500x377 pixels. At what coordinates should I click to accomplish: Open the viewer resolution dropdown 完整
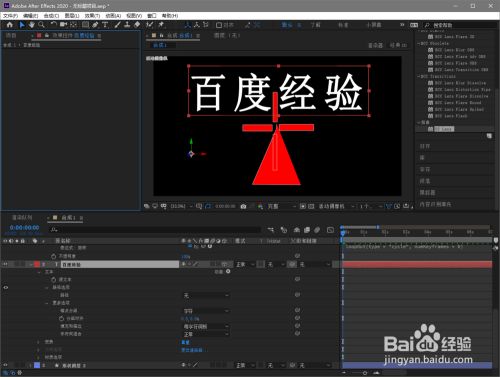282,206
